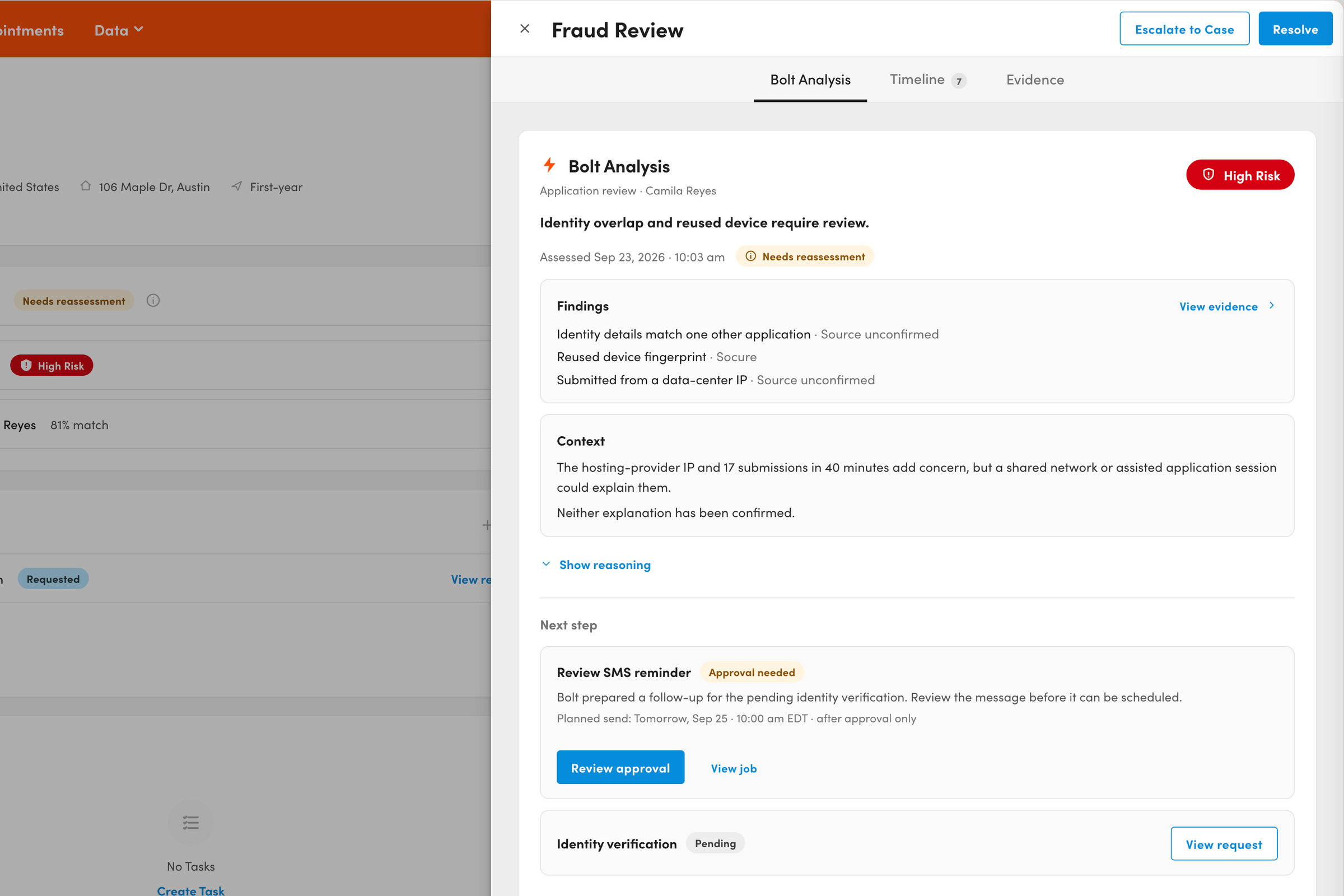Click the plus icon at the left section's edge

(x=486, y=525)
